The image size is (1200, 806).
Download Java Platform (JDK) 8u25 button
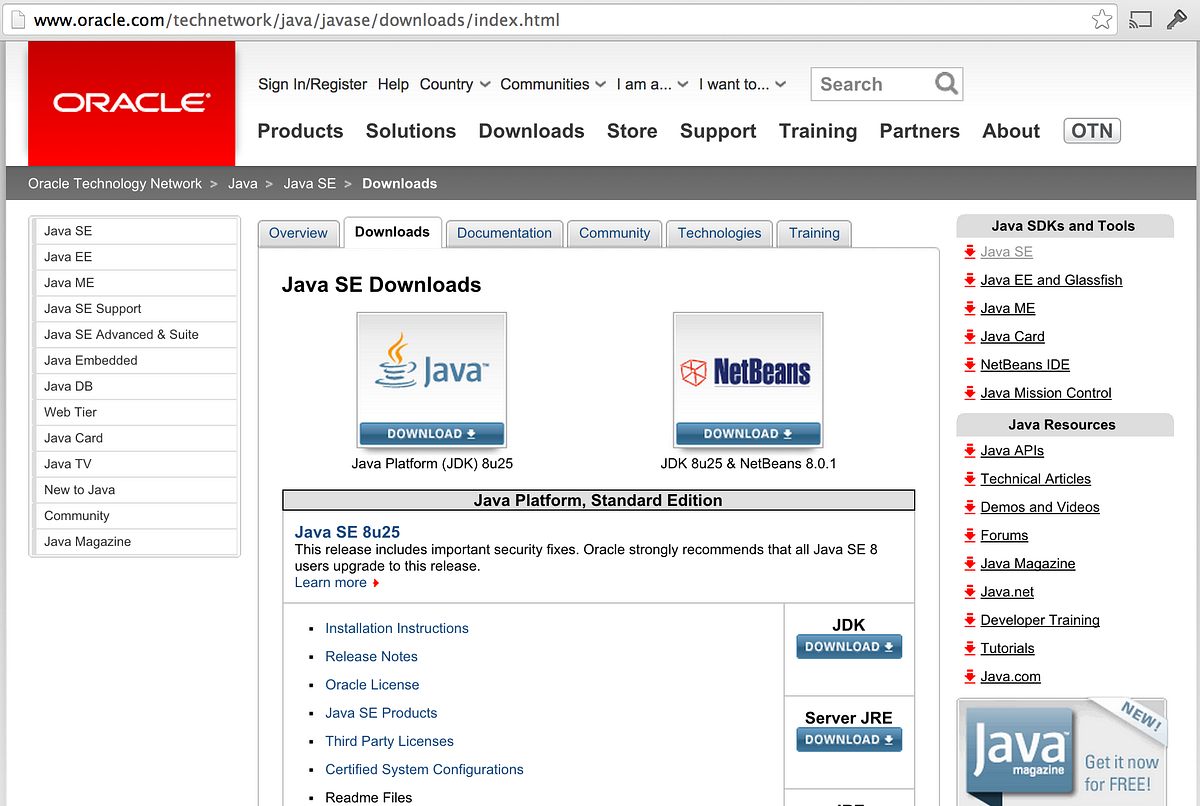tap(432, 434)
